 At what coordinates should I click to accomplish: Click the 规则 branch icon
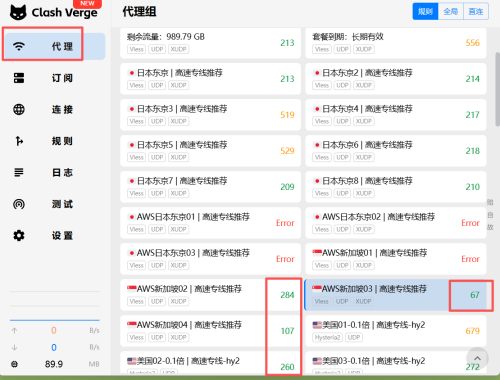click(19, 141)
